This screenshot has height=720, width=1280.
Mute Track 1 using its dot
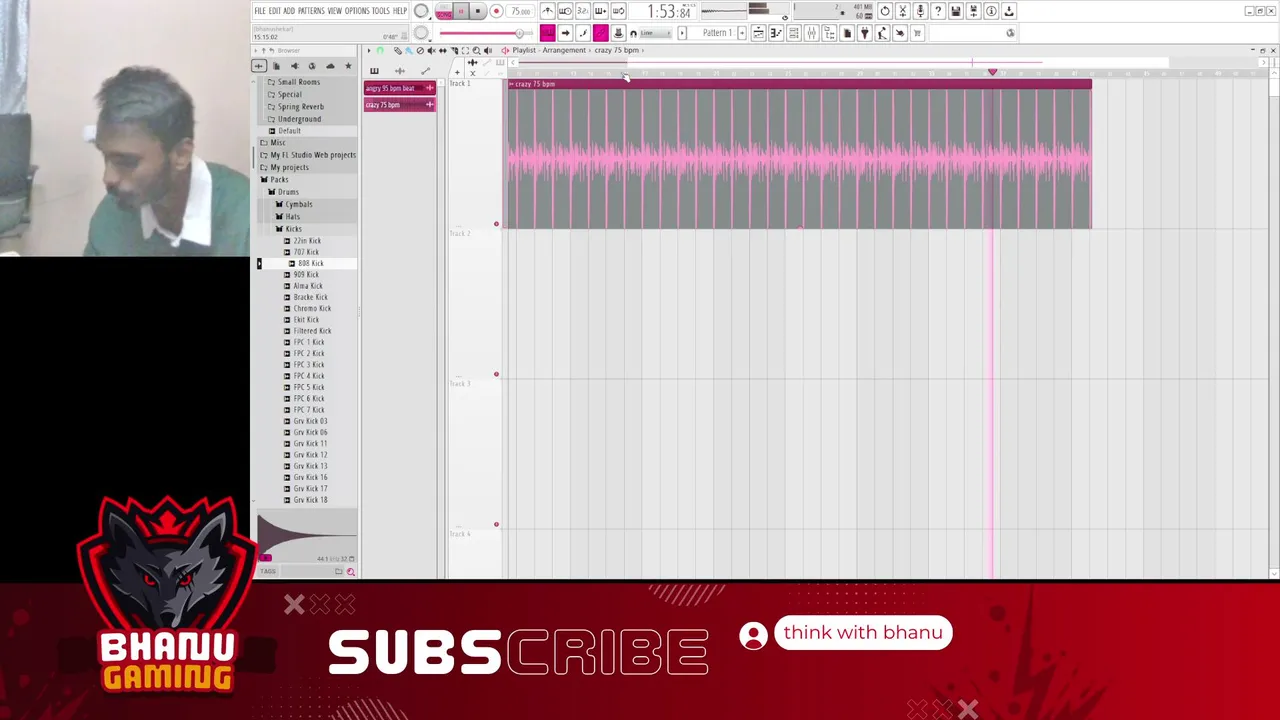(496, 224)
